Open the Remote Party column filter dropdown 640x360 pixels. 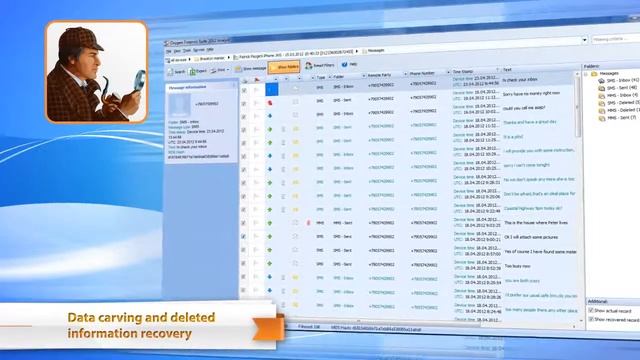pyautogui.click(x=405, y=74)
